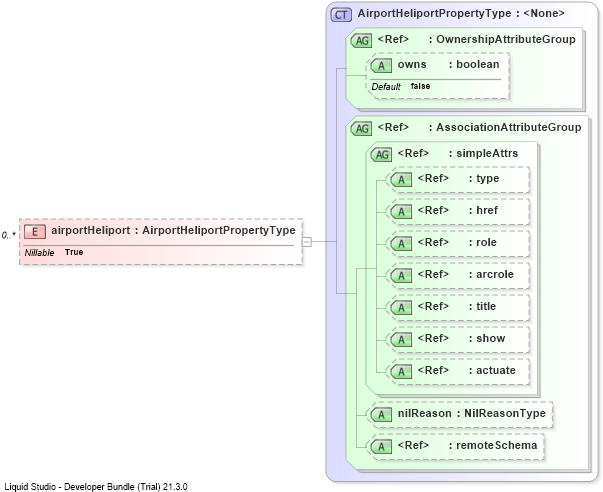Select the owns : boolean attribute
The height and width of the screenshot is (492, 603).
point(448,64)
